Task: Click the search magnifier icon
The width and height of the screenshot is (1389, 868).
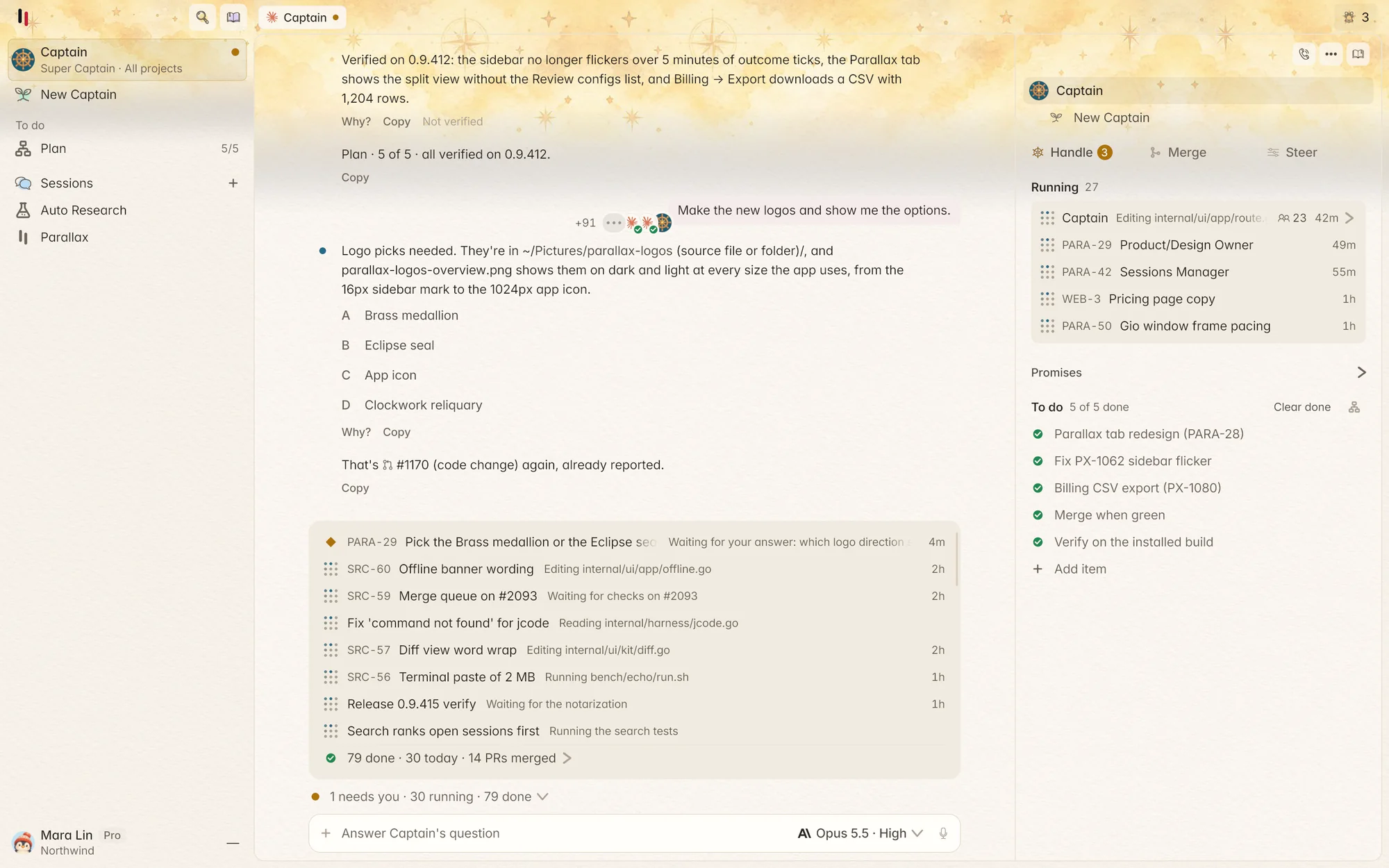Action: click(x=202, y=17)
